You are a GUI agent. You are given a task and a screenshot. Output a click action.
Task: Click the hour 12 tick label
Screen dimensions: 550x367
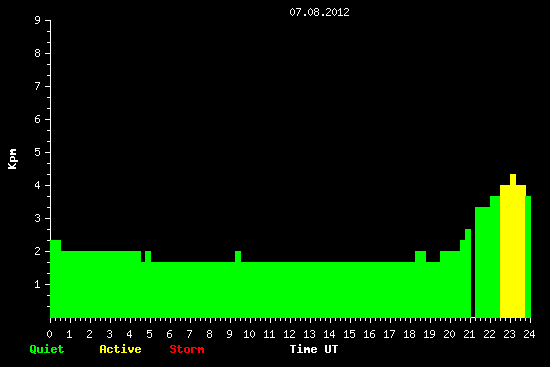[289, 334]
